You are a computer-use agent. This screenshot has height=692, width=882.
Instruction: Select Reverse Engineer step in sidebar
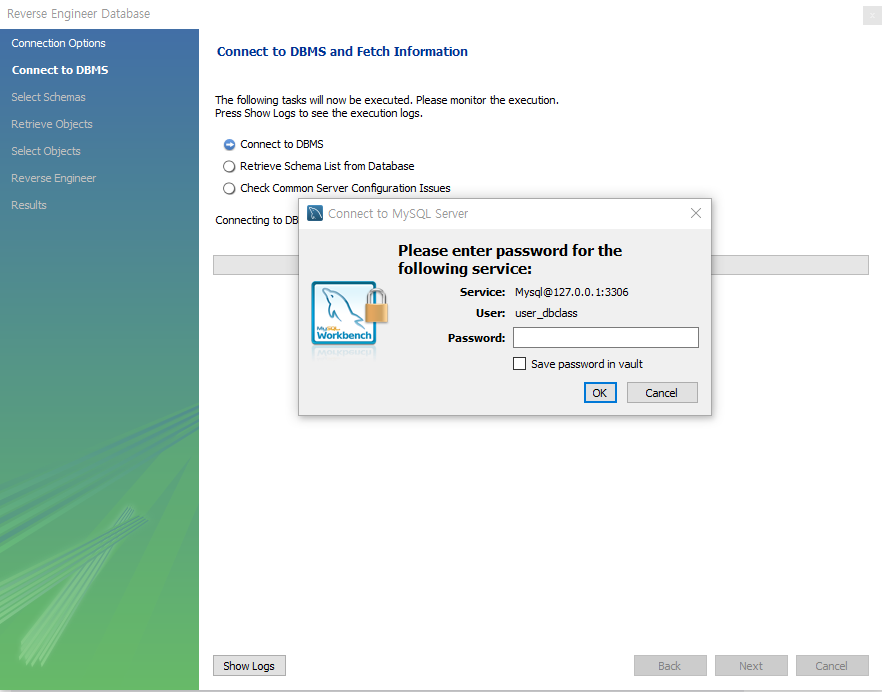[53, 178]
